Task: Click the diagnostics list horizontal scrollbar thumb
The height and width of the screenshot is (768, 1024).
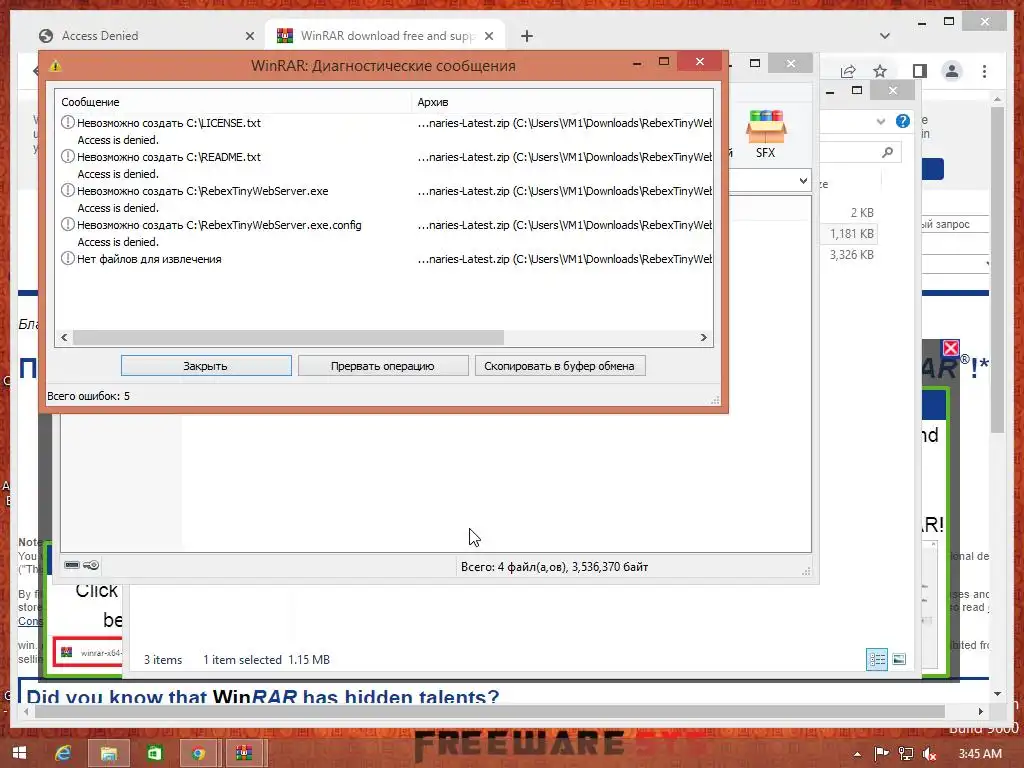Action: (x=289, y=338)
